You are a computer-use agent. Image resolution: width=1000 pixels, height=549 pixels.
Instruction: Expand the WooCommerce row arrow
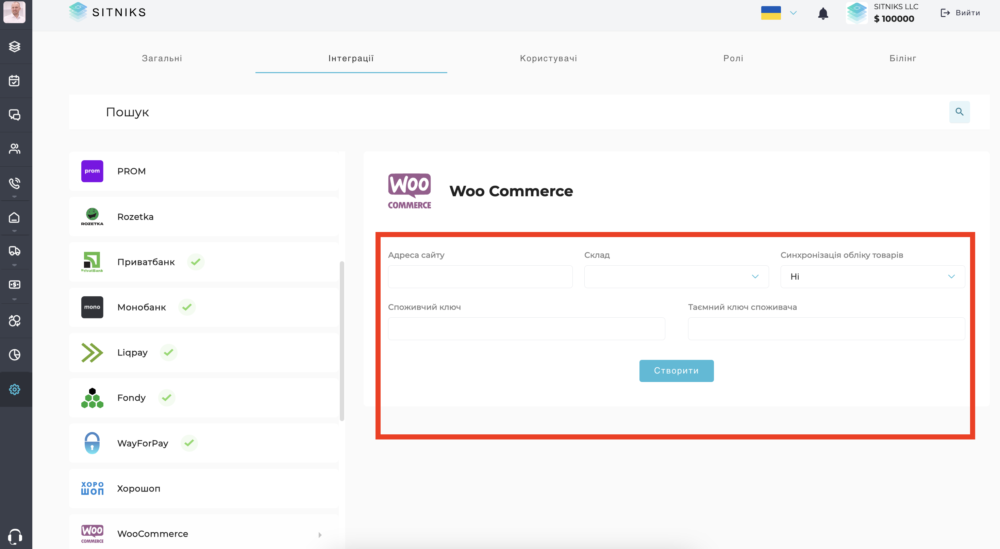coord(320,535)
